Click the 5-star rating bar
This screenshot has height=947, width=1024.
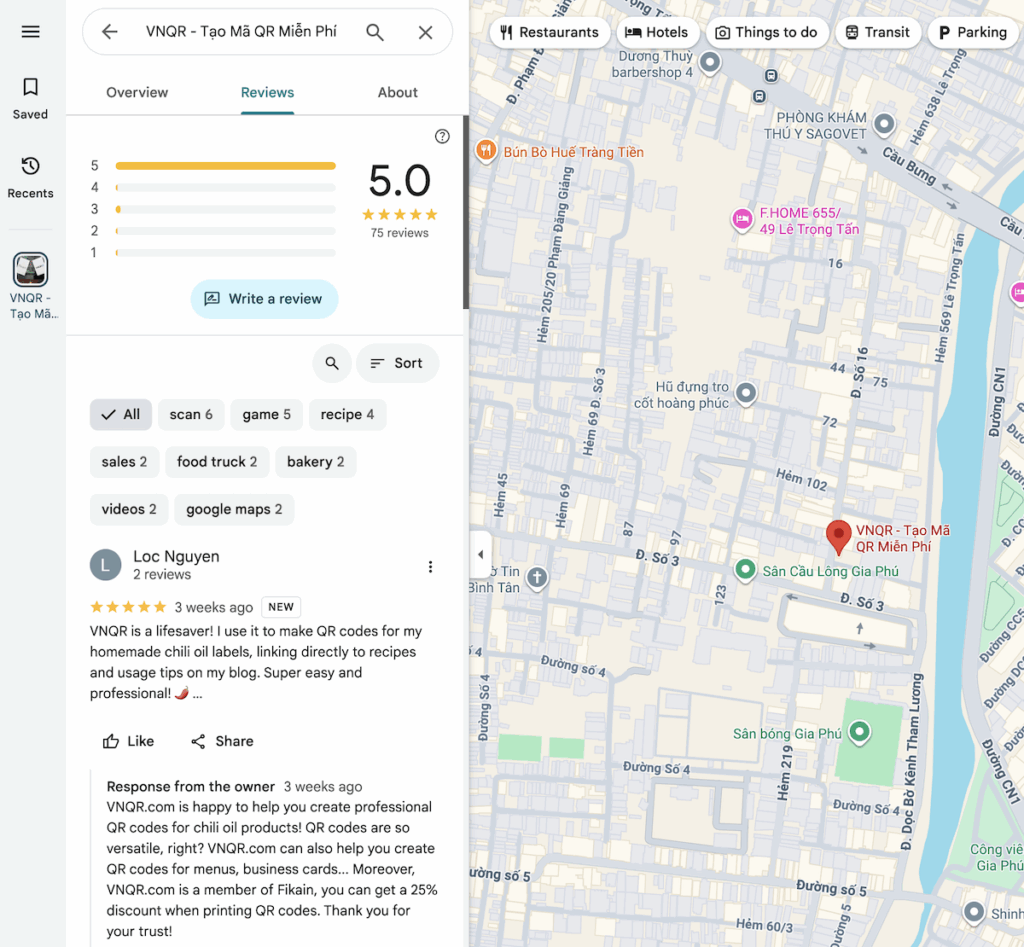[225, 166]
